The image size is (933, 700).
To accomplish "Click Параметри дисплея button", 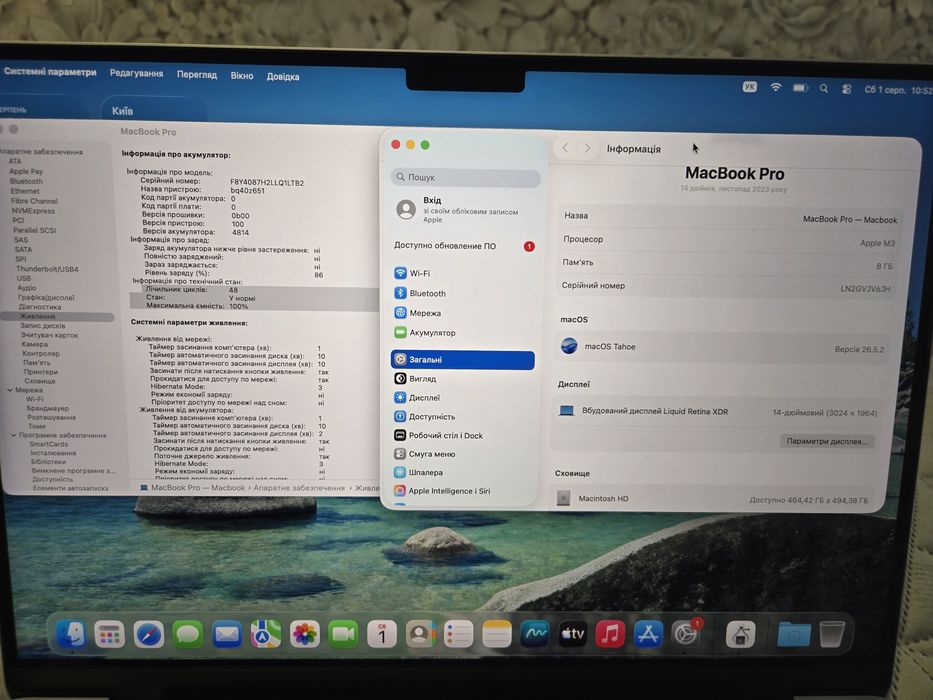I will [x=826, y=442].
